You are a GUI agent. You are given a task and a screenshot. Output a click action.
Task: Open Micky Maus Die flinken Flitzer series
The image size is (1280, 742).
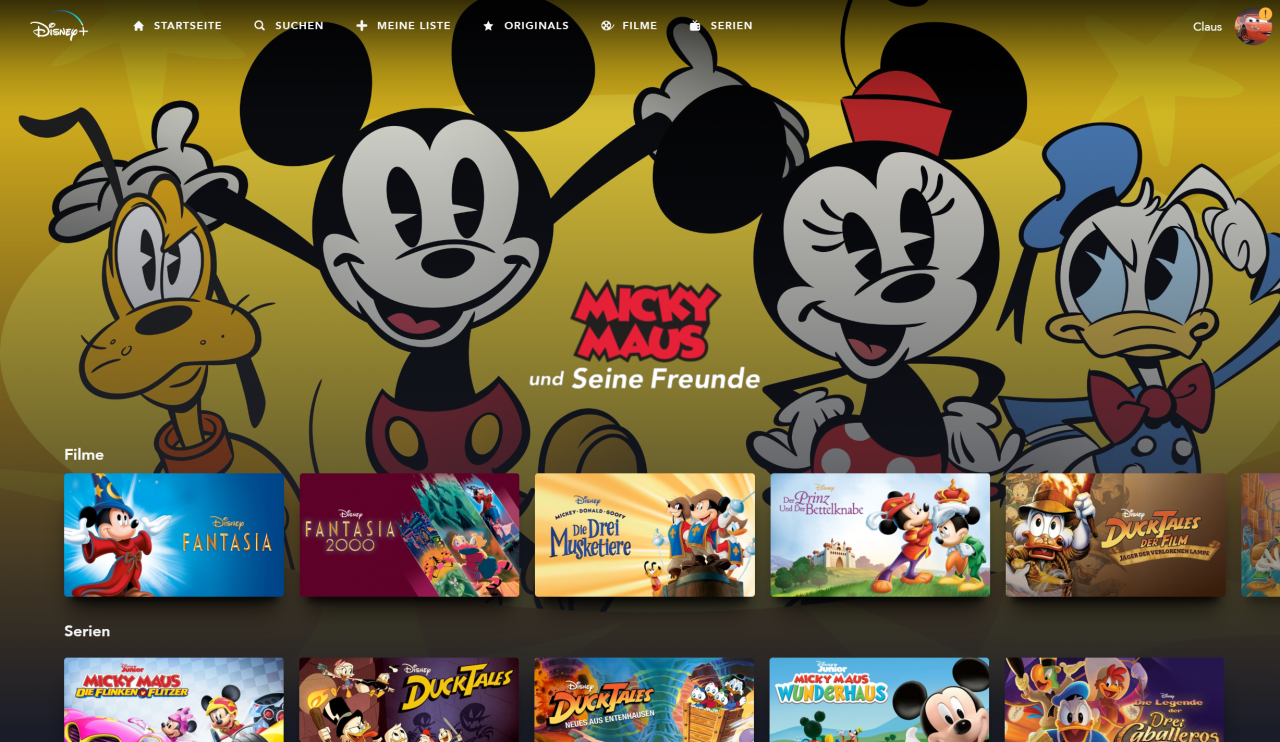pos(174,699)
